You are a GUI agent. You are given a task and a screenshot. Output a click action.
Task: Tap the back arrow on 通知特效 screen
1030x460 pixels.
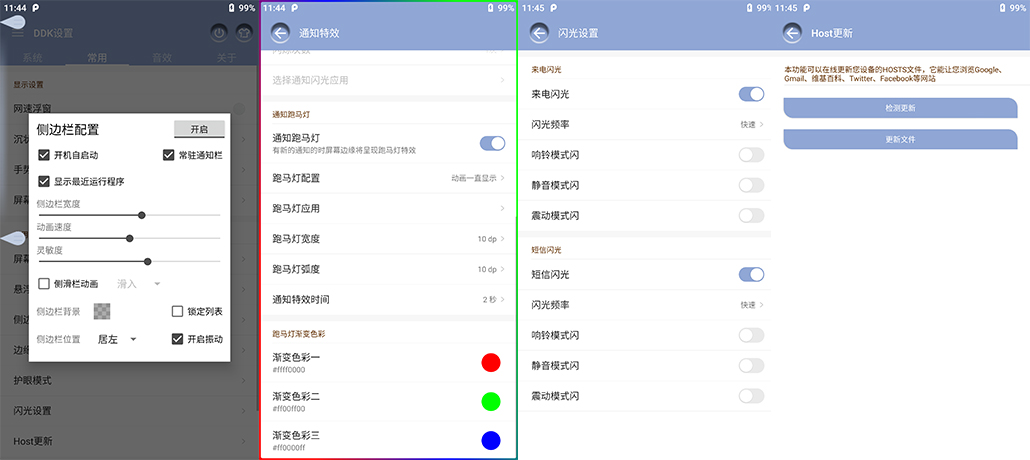(x=280, y=33)
